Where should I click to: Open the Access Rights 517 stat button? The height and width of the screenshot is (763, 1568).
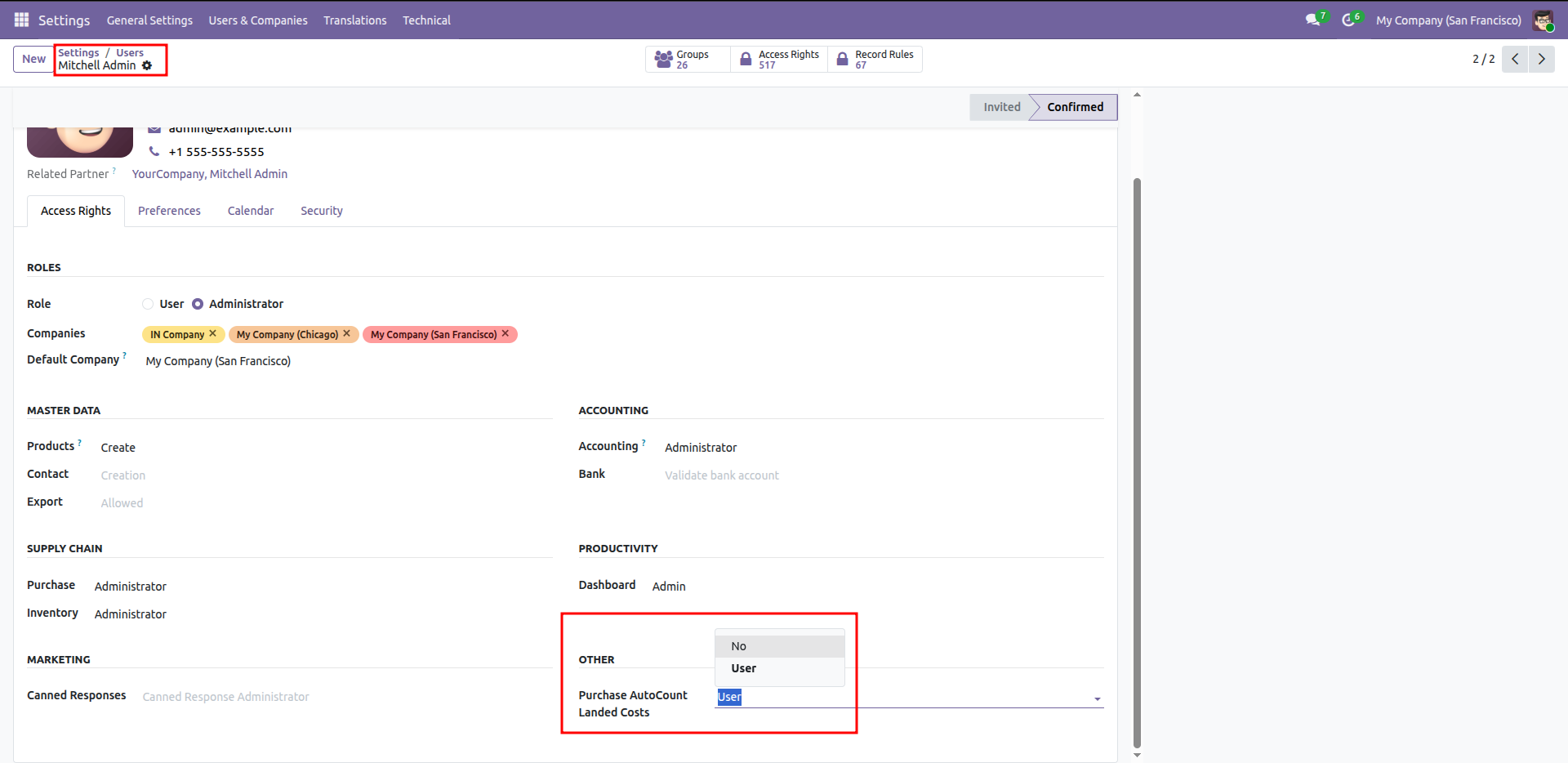coord(779,59)
